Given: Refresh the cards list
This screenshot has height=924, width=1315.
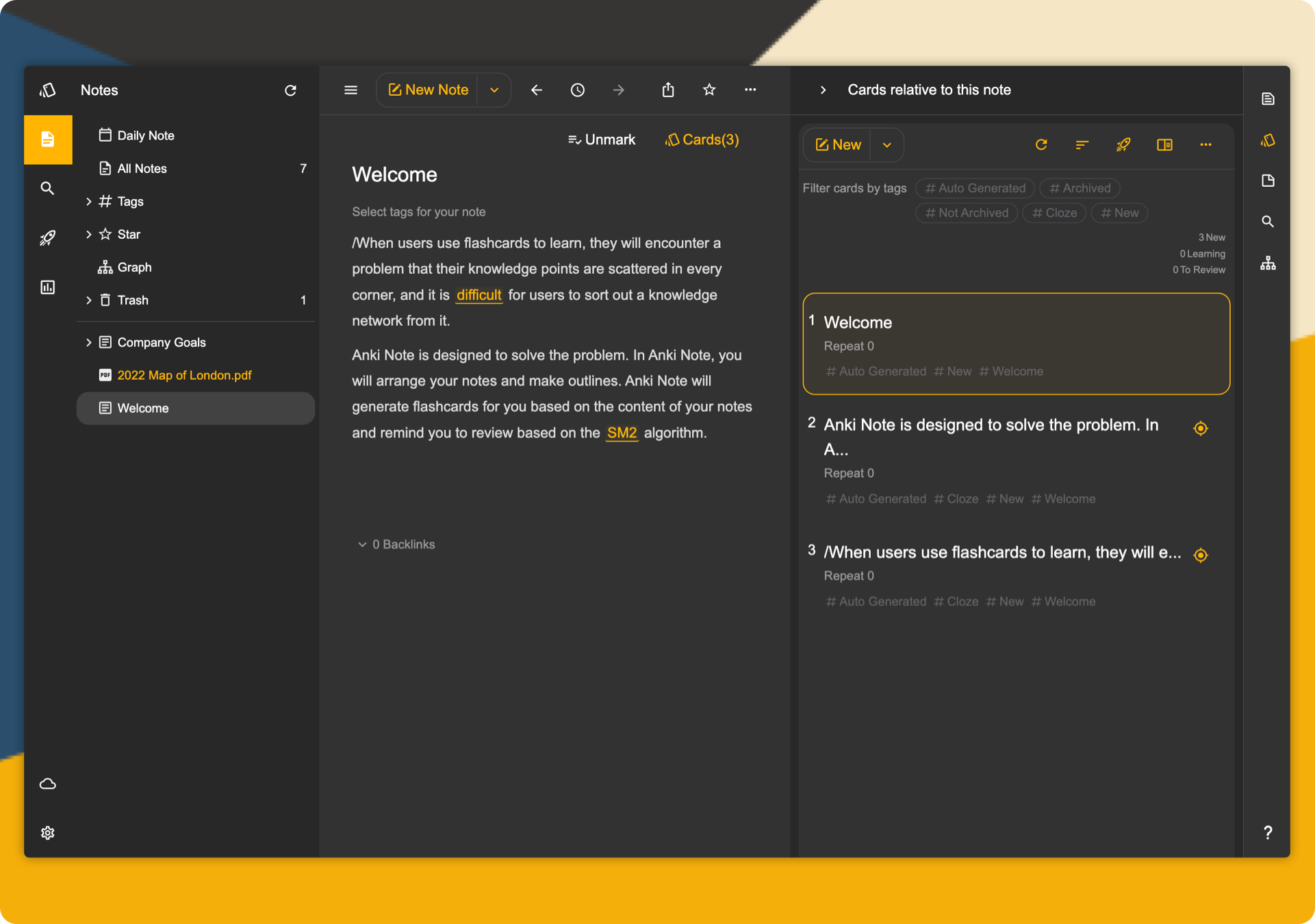Looking at the screenshot, I should click(1041, 144).
